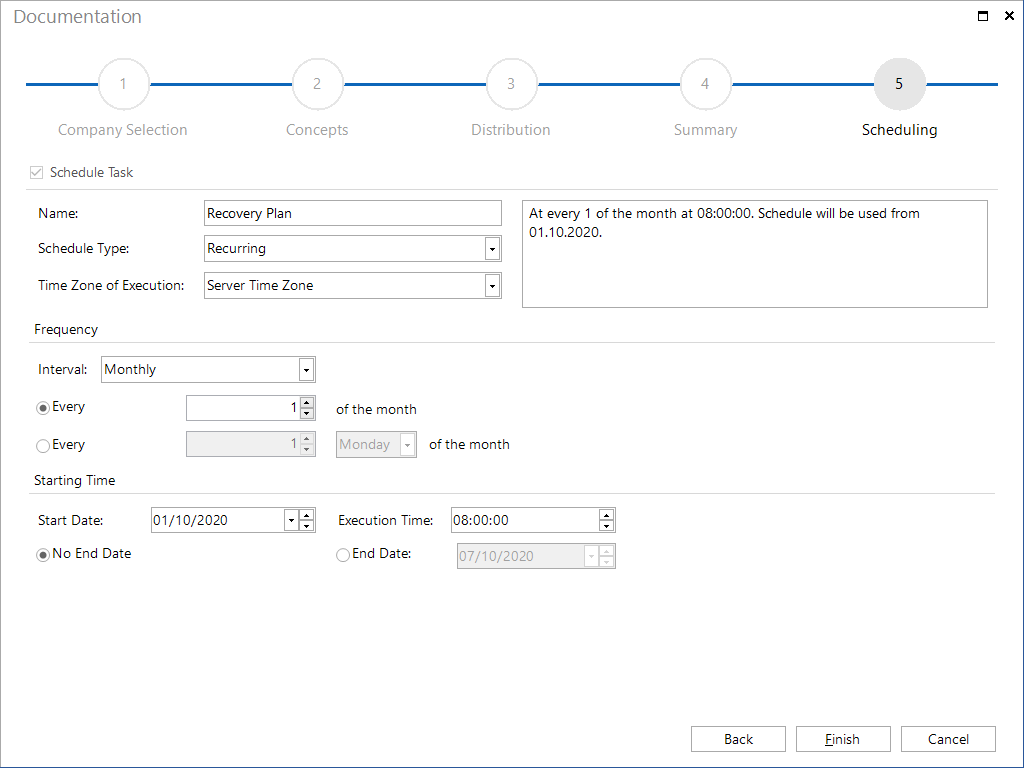Click Server Time Zone combo box text
Screen dimensions: 1024x768
[260, 286]
